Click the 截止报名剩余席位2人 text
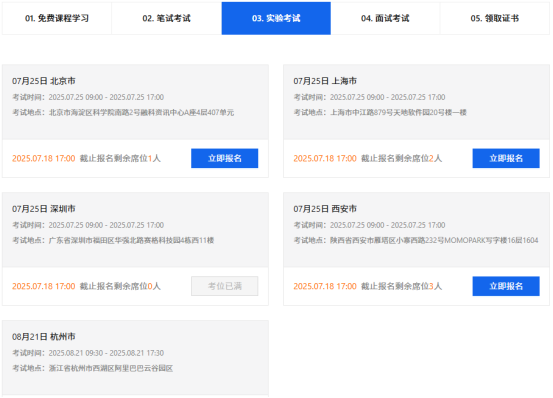Screen dimensions: 553x398 click(402, 158)
